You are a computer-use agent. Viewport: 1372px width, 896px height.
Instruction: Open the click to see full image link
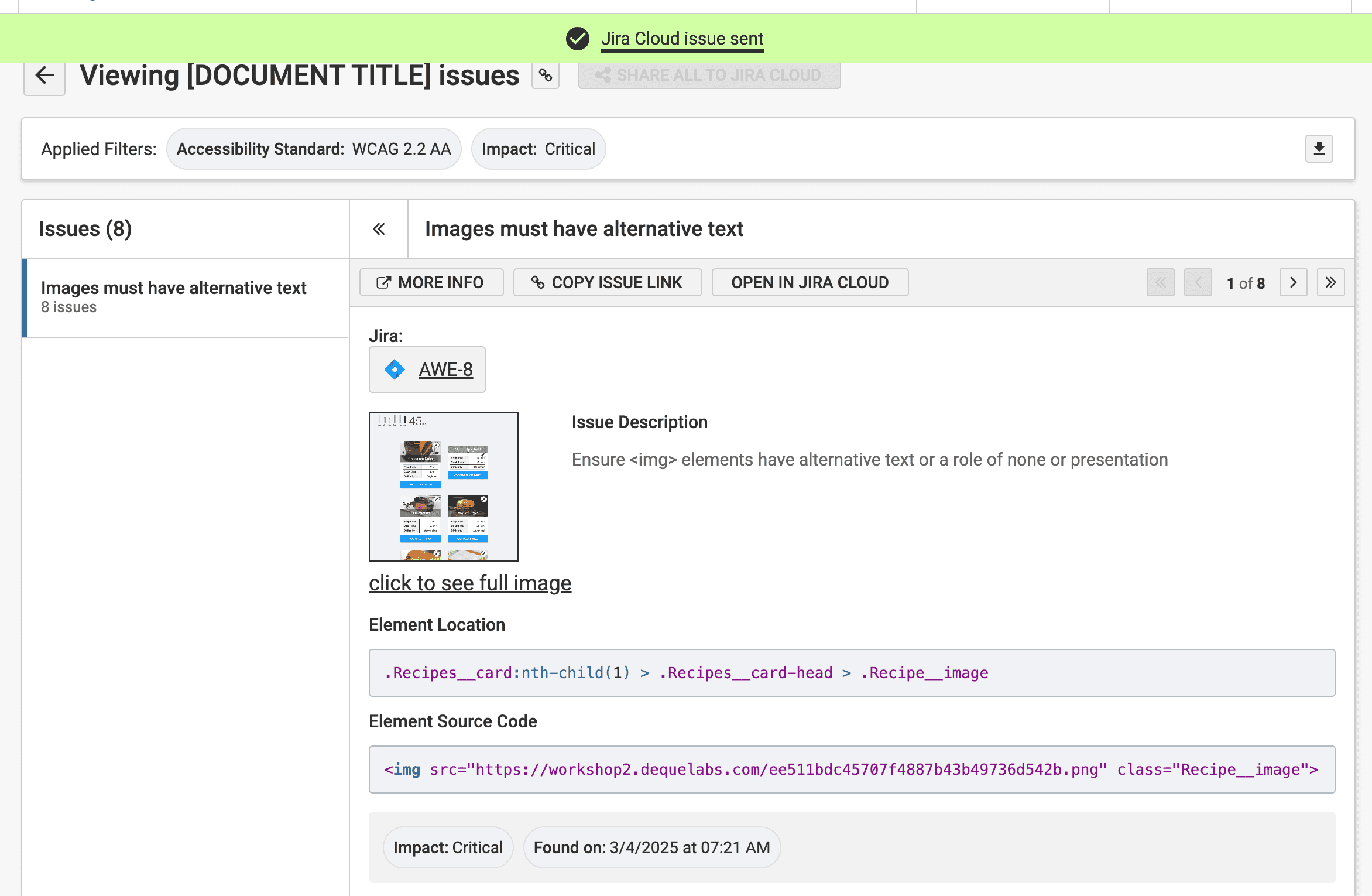pyautogui.click(x=469, y=583)
